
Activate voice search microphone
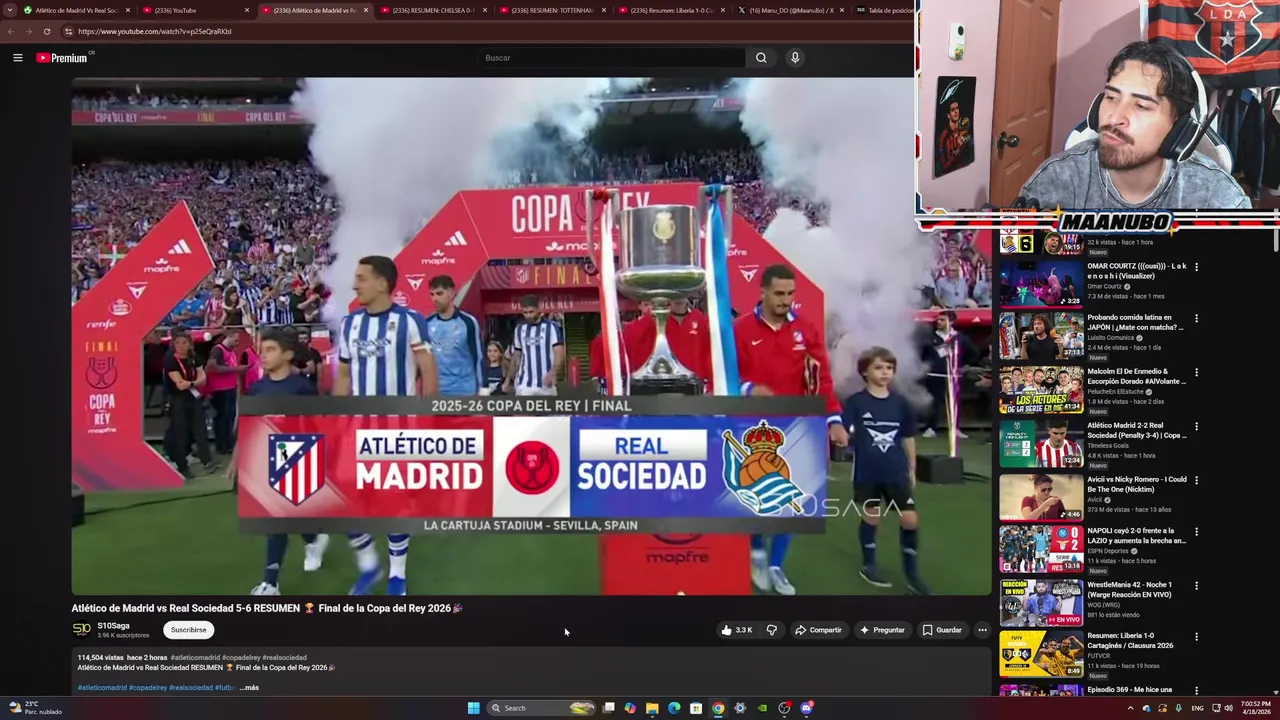(795, 58)
